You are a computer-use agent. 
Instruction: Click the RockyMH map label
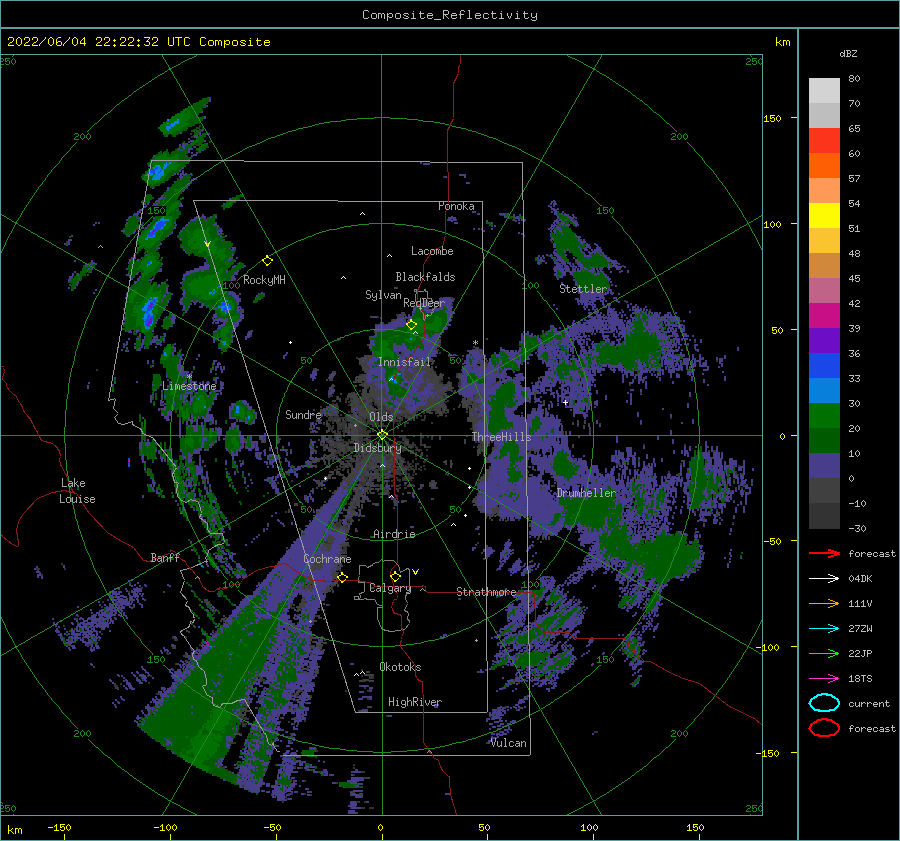[x=264, y=280]
